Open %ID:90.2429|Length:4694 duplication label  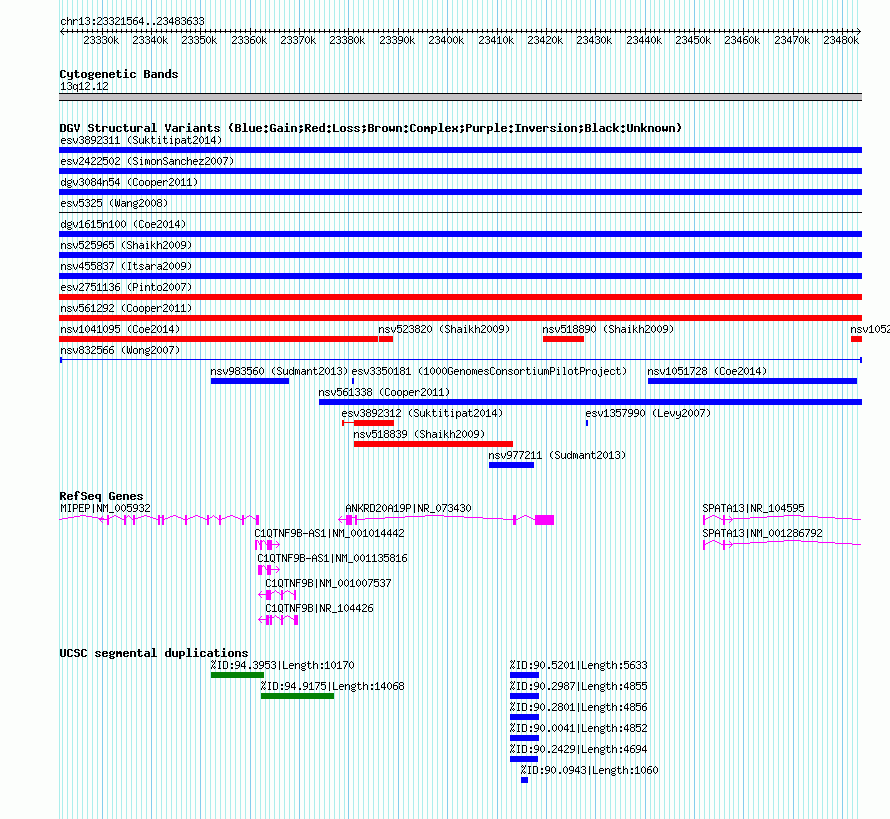pos(578,749)
